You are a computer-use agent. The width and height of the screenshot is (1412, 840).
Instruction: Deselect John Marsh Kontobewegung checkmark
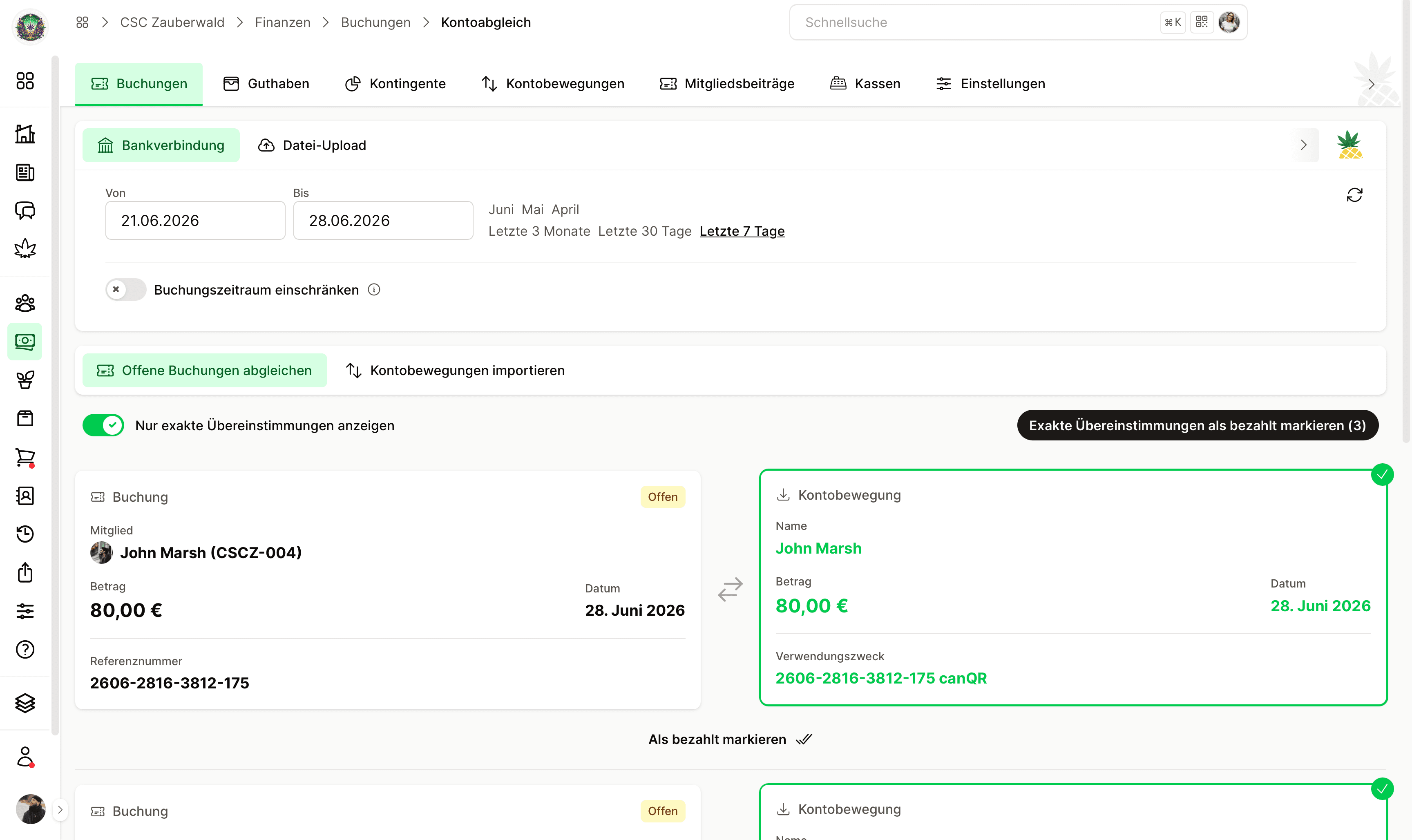coord(1382,474)
